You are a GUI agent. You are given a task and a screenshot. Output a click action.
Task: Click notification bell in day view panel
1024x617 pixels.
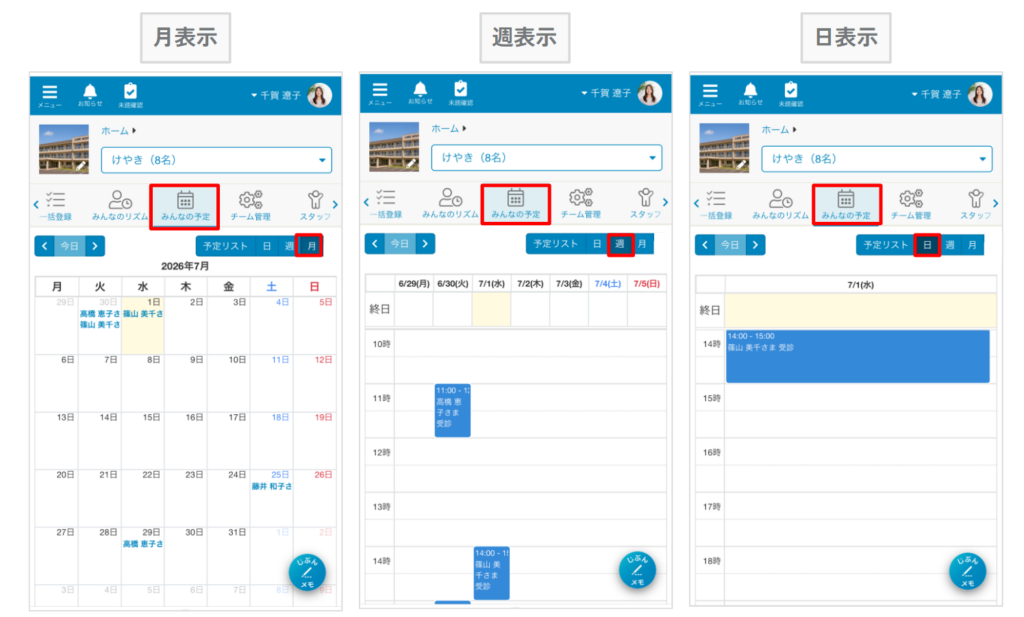pos(750,95)
